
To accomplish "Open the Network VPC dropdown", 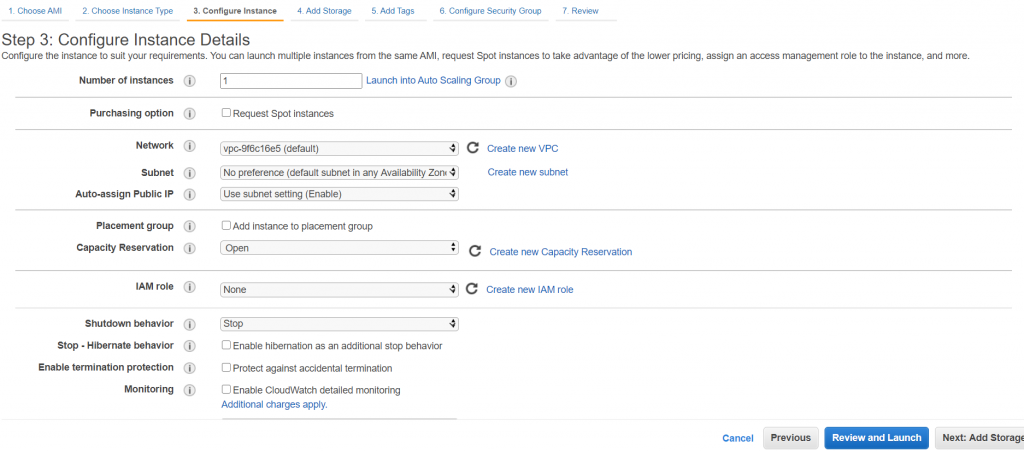I will click(x=339, y=148).
